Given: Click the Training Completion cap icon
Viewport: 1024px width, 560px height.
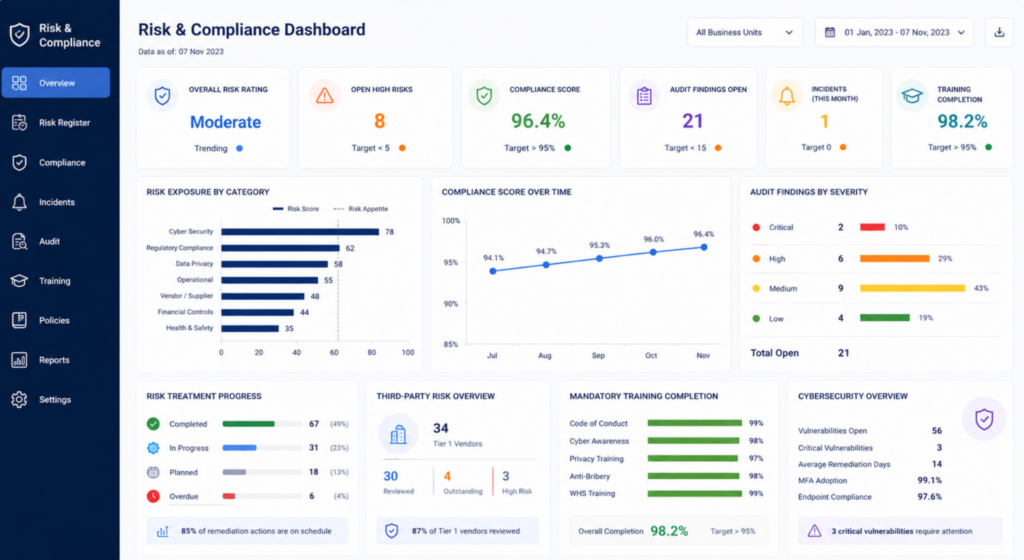Looking at the screenshot, I should [912, 96].
